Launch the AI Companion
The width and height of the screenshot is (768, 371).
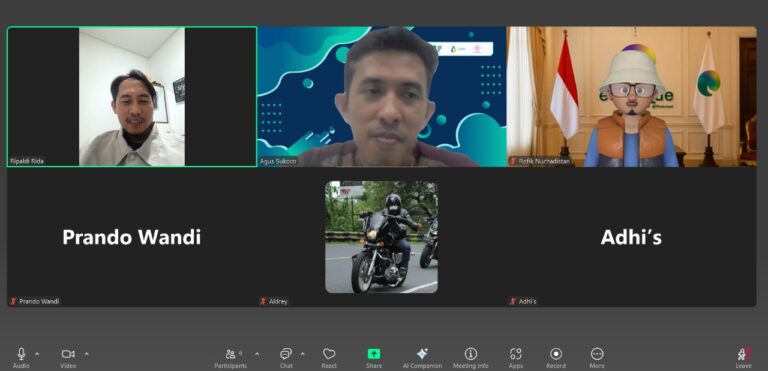[x=422, y=357]
